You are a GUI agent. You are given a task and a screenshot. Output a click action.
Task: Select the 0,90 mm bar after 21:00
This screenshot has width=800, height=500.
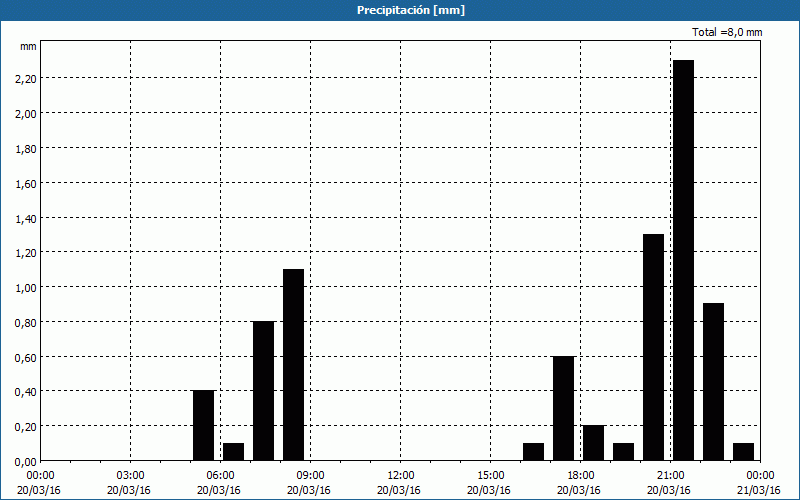(713, 382)
